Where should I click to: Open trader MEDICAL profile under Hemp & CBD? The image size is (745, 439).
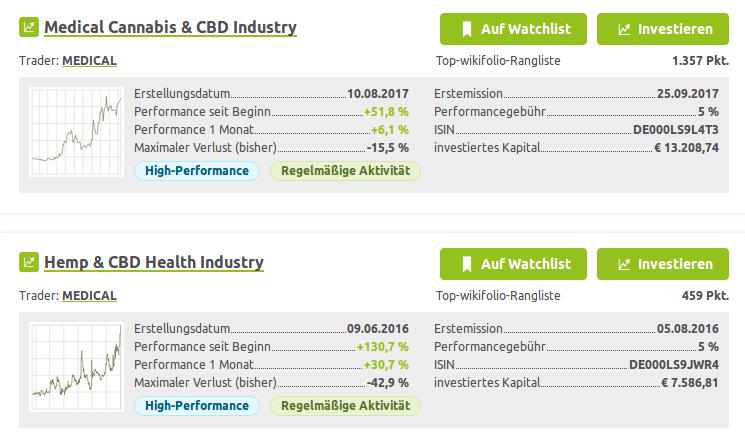89,295
